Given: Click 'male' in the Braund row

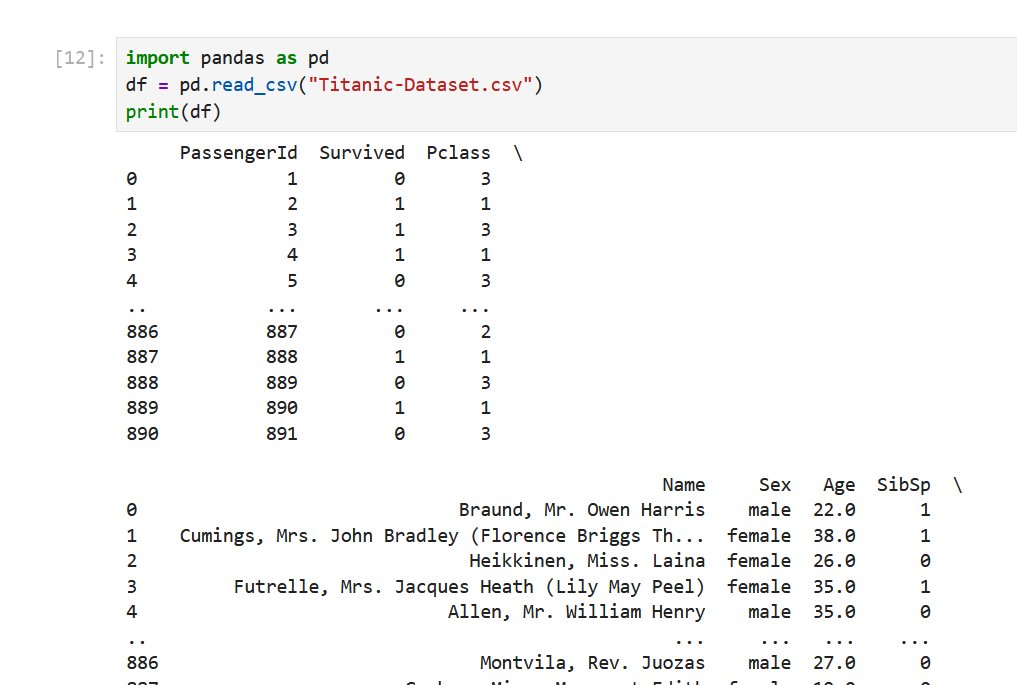Looking at the screenshot, I should 769,510.
